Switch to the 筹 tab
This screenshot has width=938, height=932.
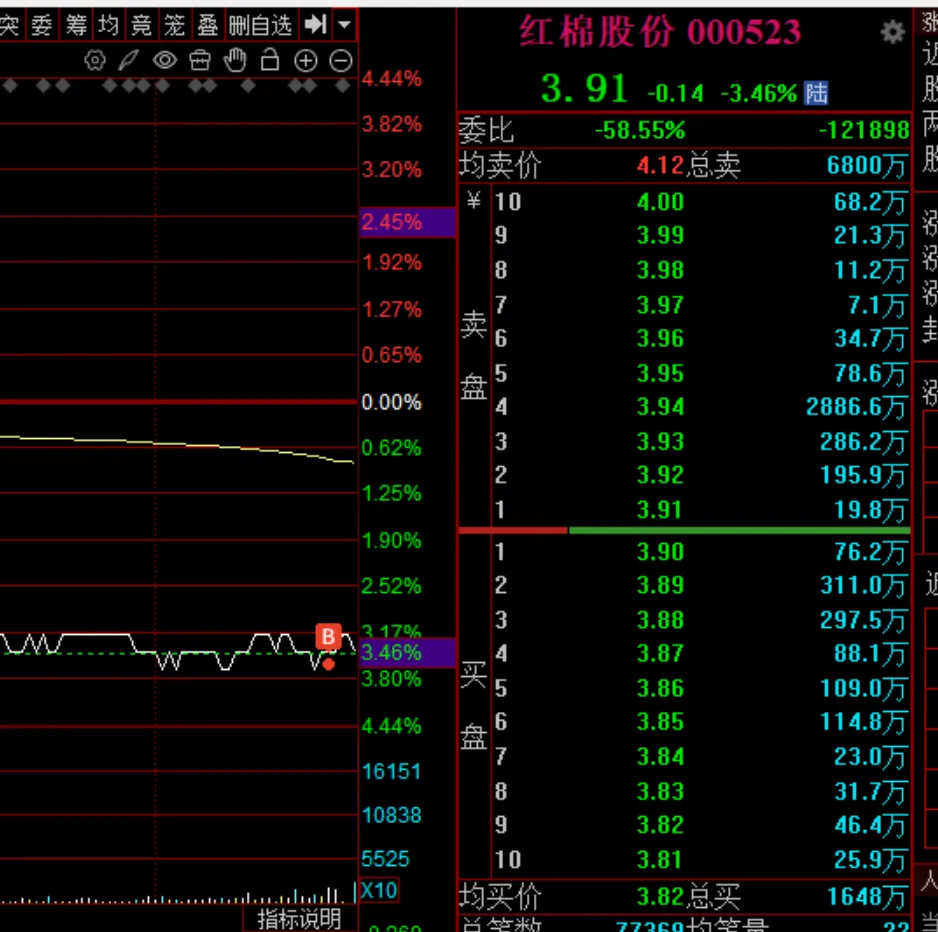point(76,24)
